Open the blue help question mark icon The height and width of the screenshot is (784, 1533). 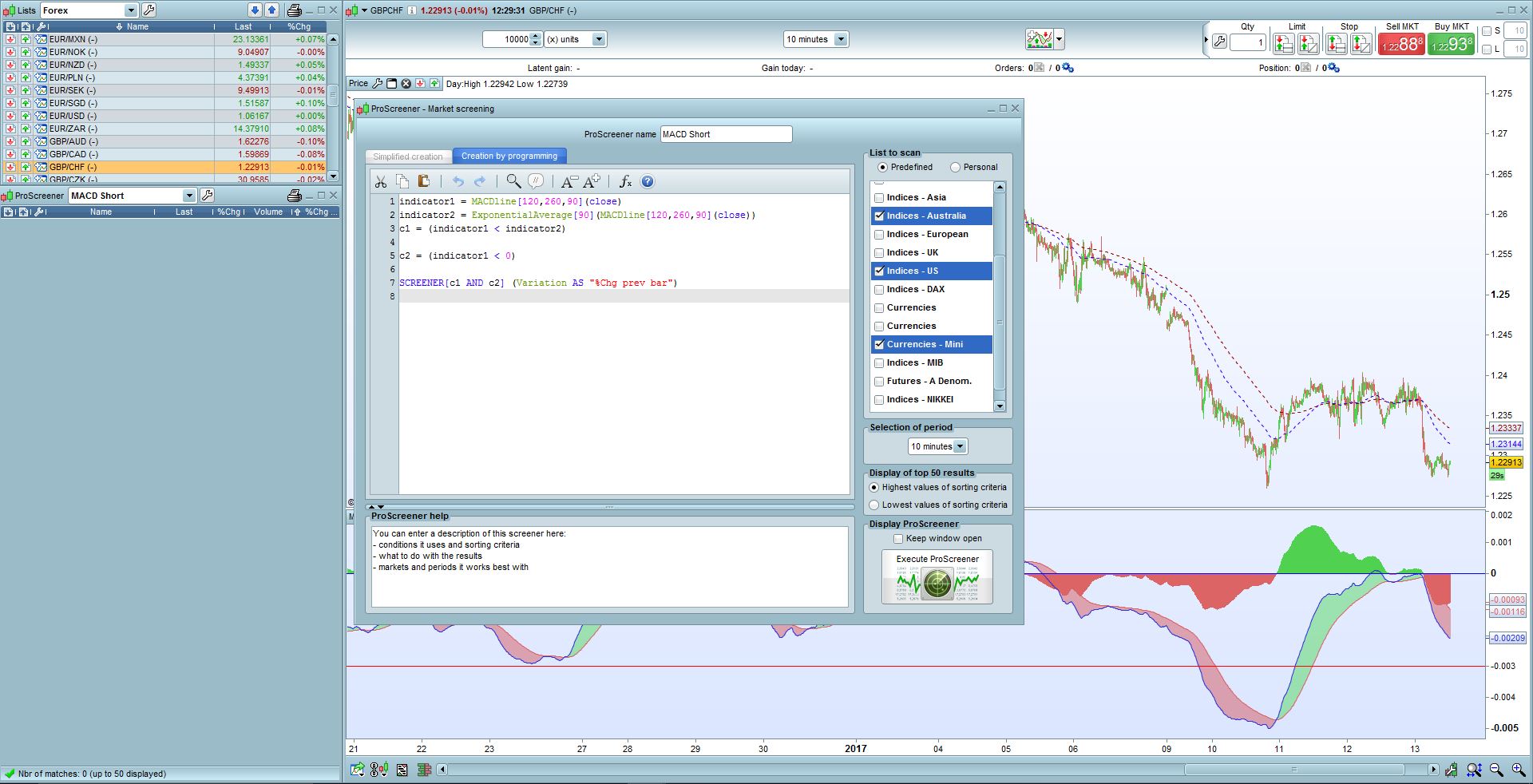[648, 182]
